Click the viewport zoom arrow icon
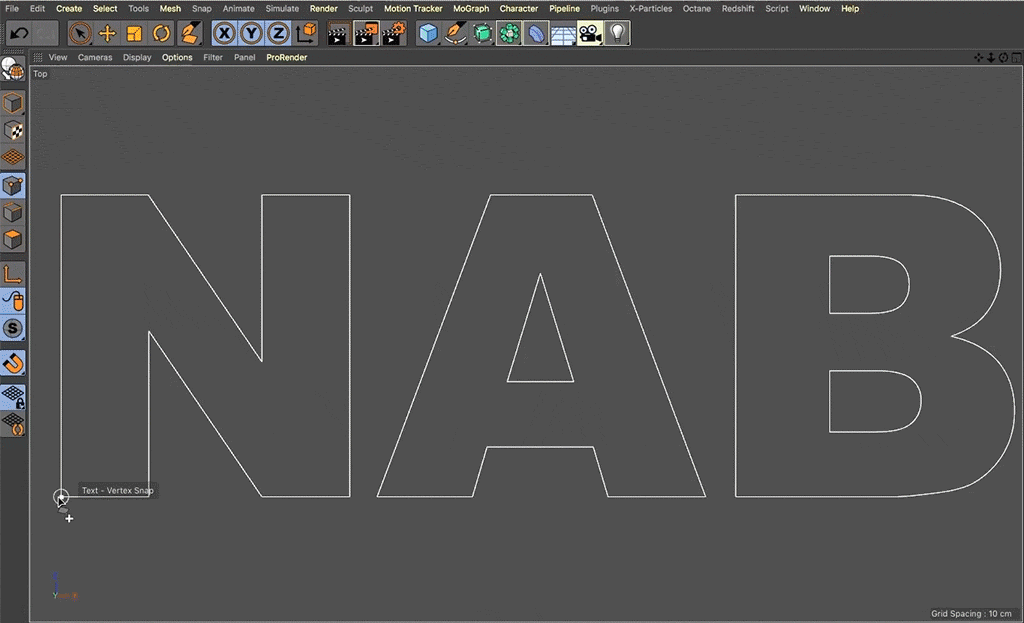1024x623 pixels. pyautogui.click(x=991, y=57)
